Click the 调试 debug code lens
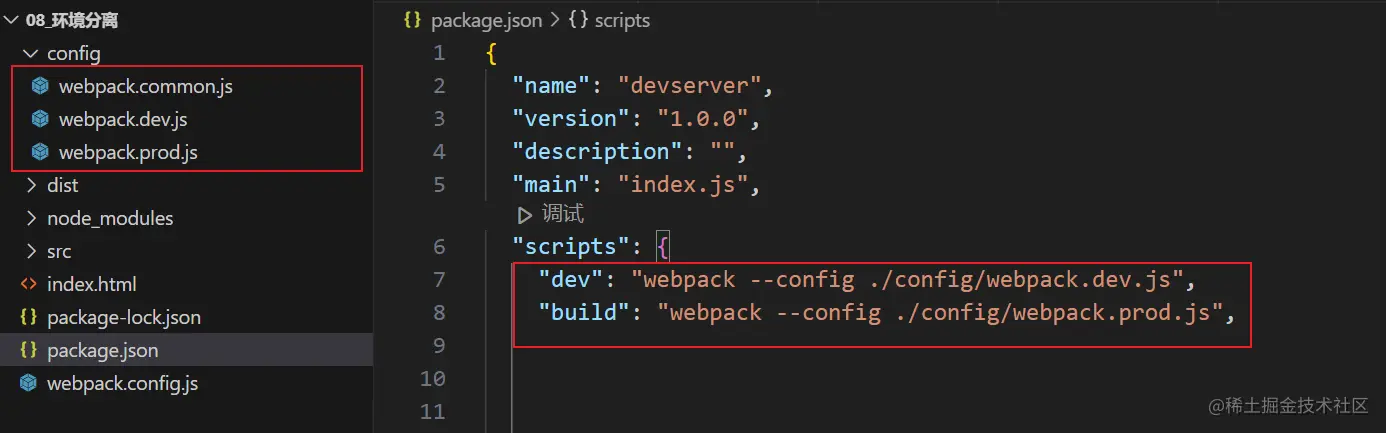The height and width of the screenshot is (433, 1386). 563,214
